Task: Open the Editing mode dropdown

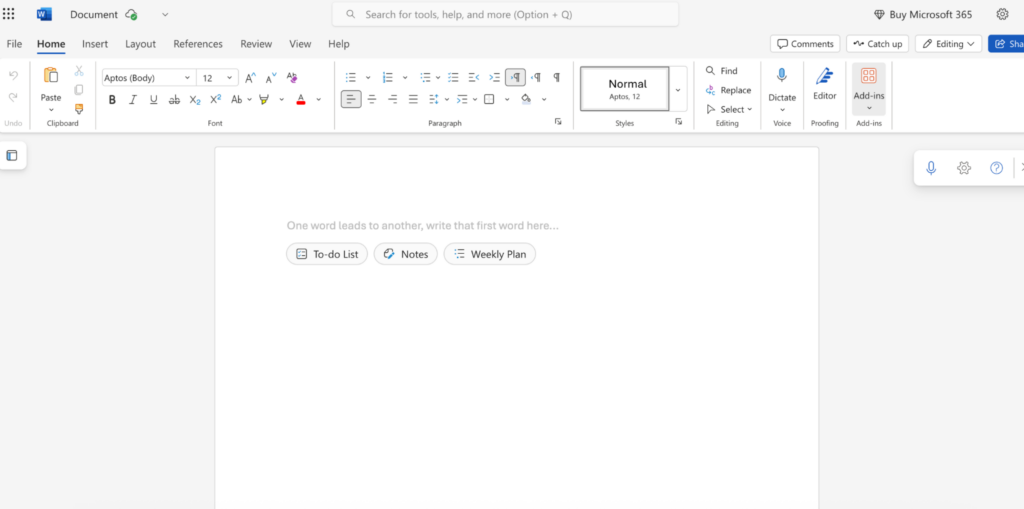Action: pos(948,44)
